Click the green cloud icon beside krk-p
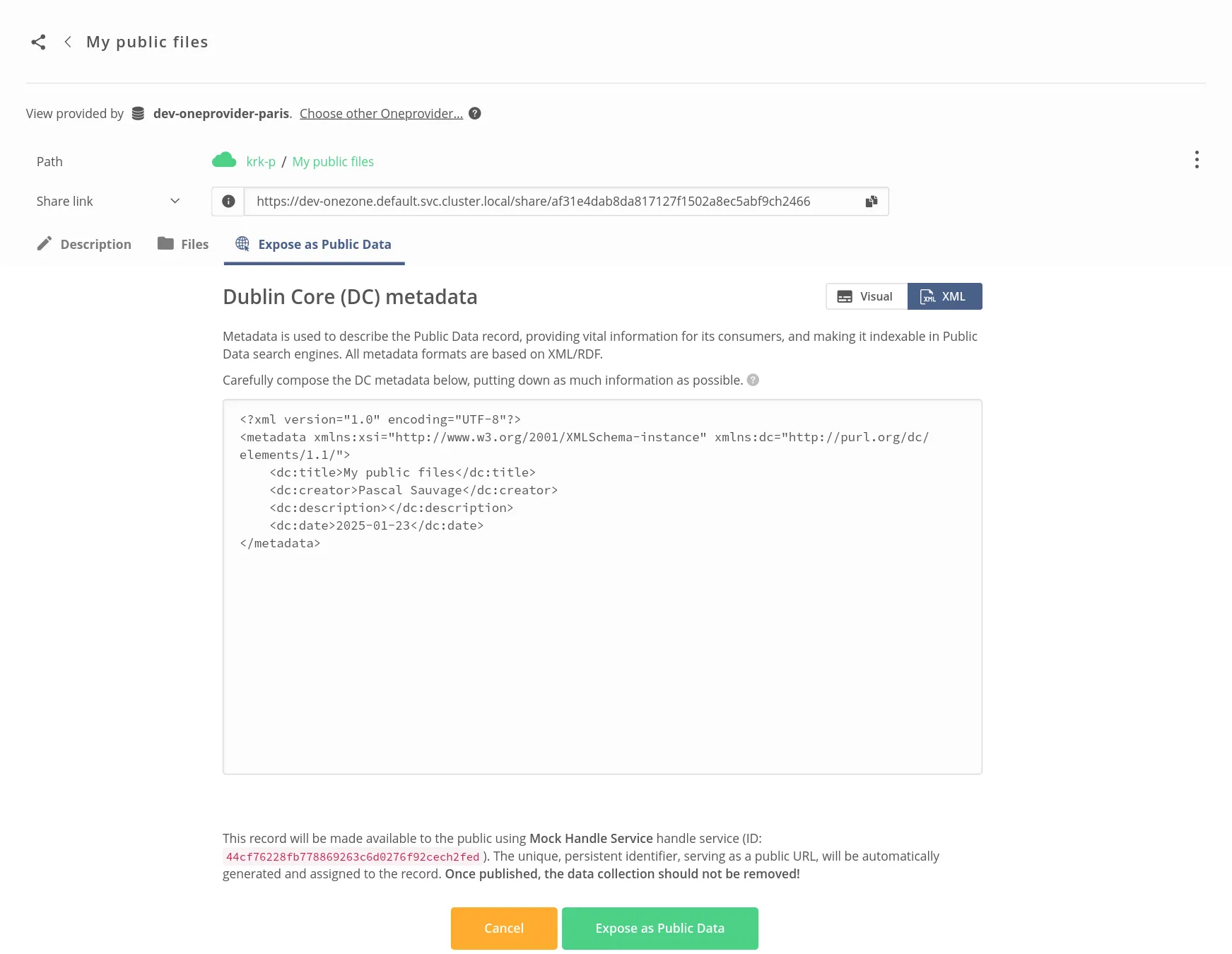Screen dimensions: 1232x954 click(x=224, y=160)
